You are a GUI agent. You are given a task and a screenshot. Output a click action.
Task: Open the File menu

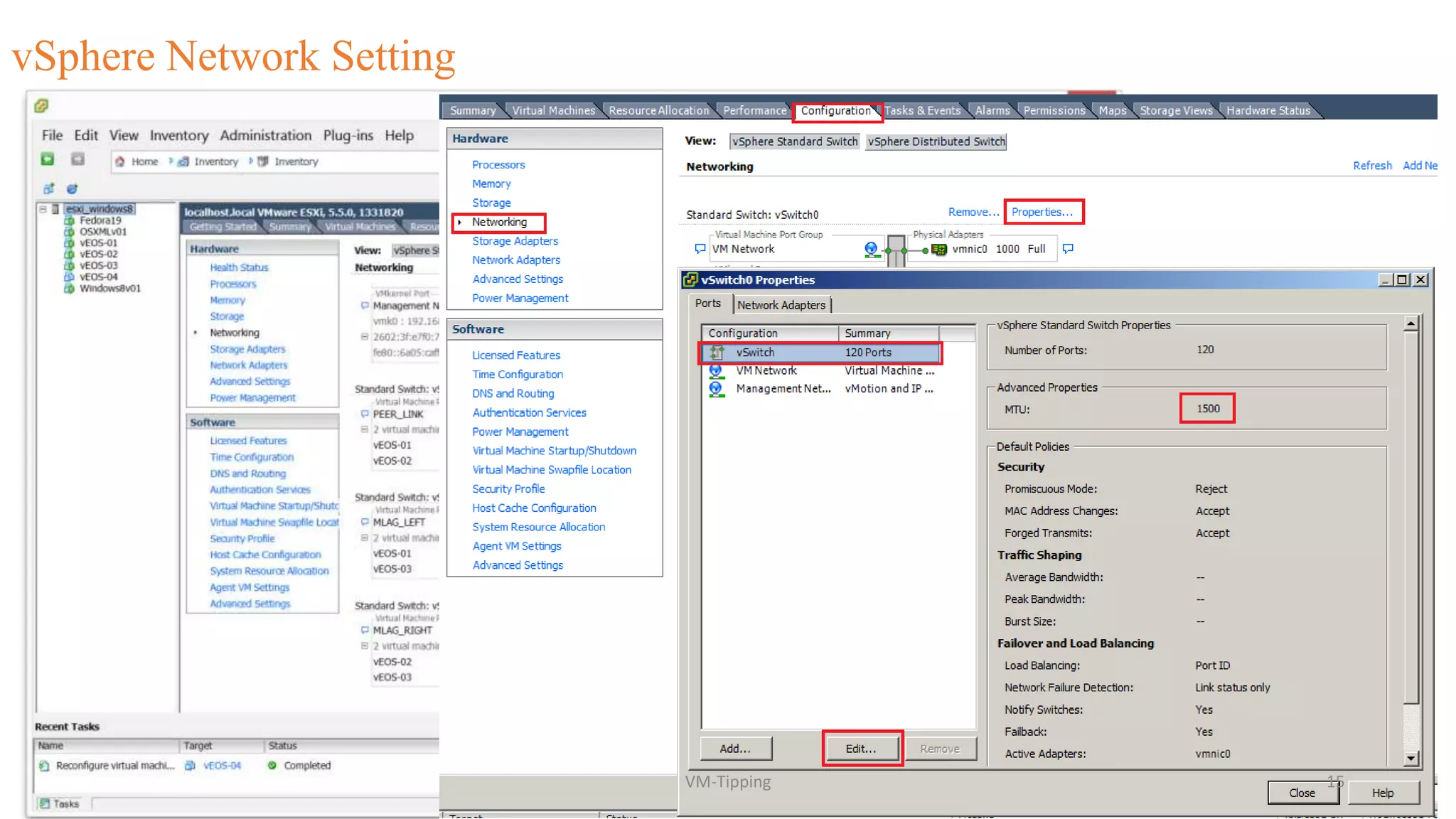tap(52, 135)
